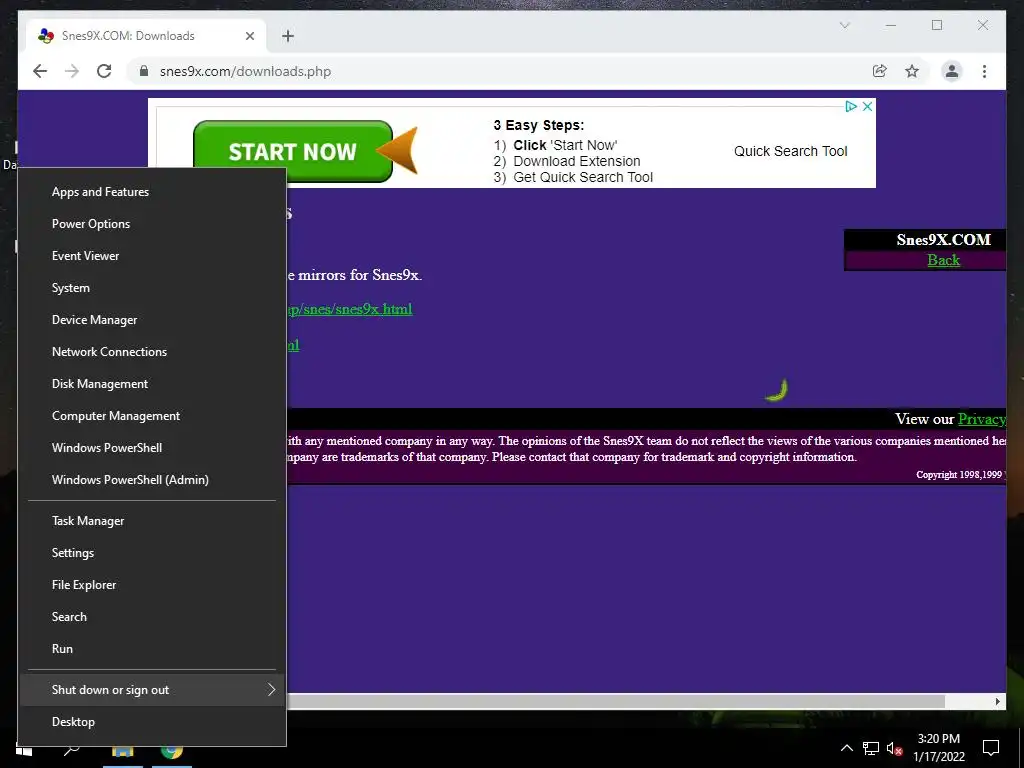Open the Chrome profile avatar
Screen dimensions: 1024x768
(x=952, y=71)
